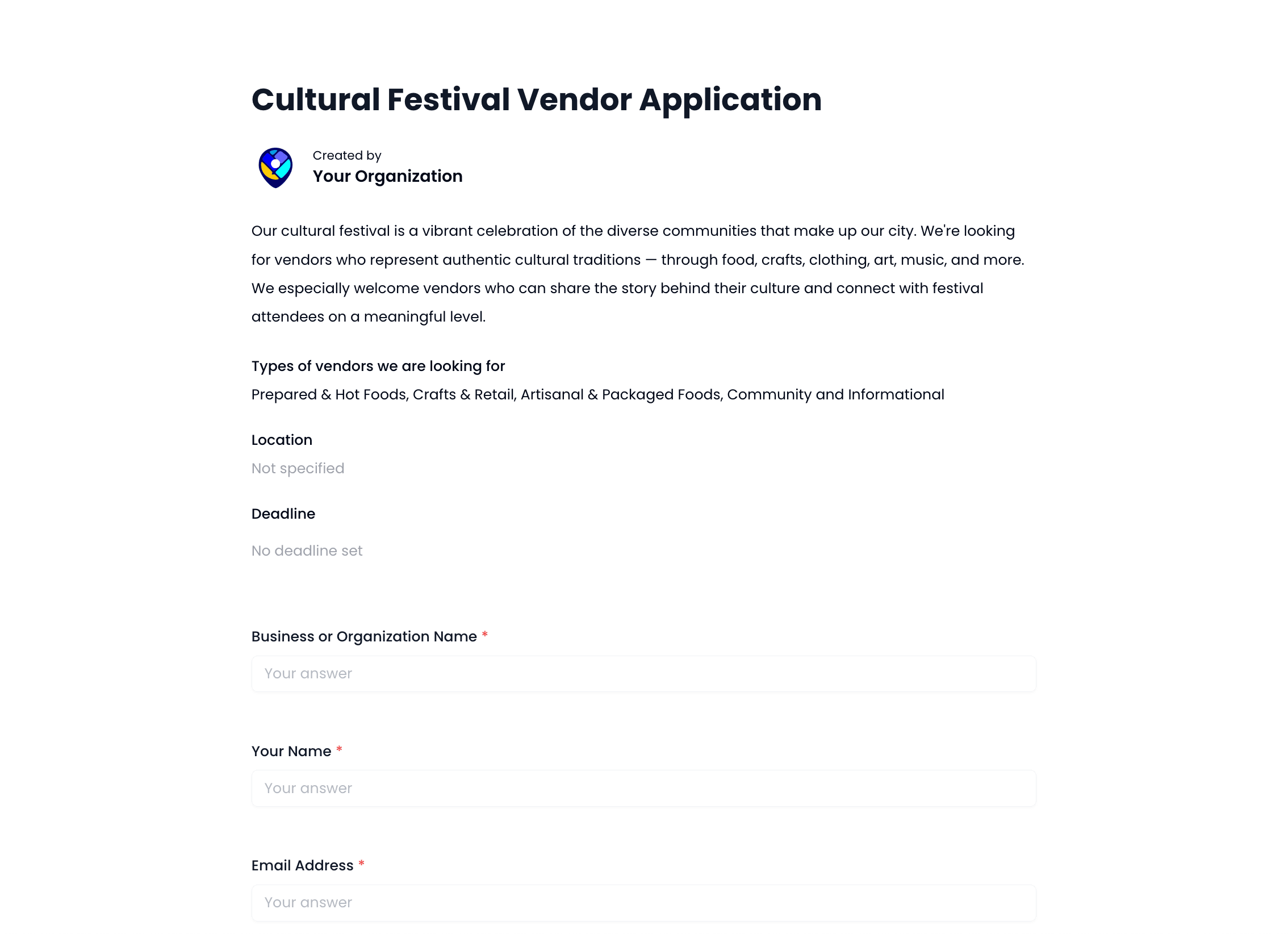Select the colorful pin icon next to Created by
The image size is (1288, 934).
277,166
